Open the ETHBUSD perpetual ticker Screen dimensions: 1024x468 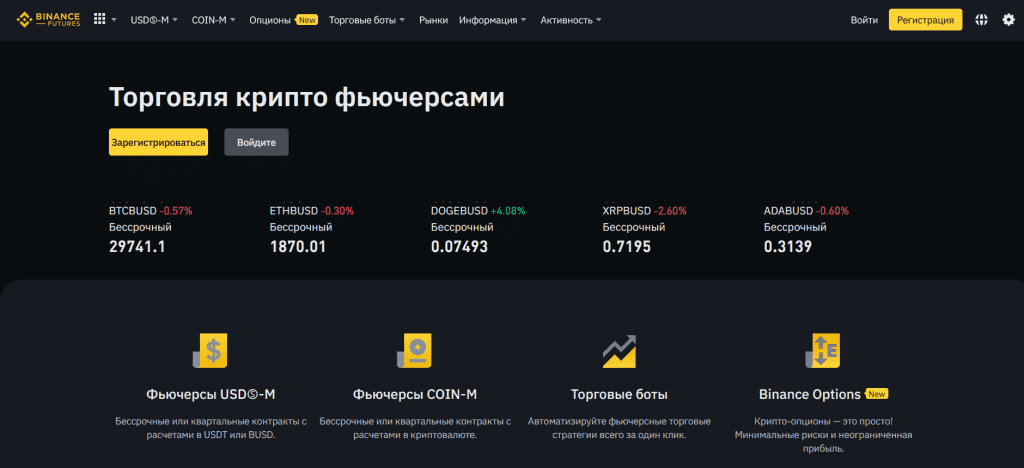click(312, 228)
